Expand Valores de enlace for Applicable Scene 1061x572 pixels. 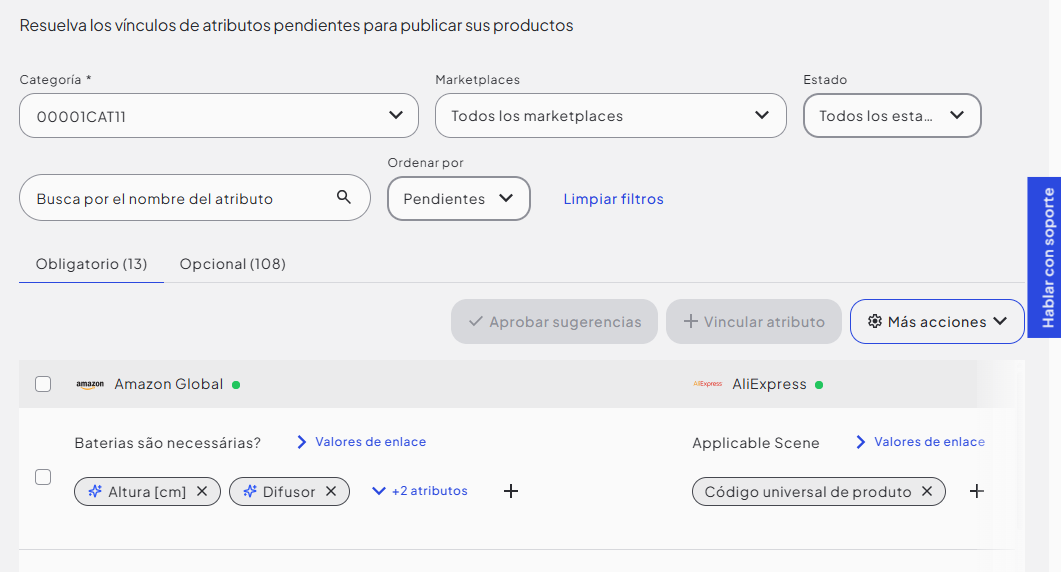920,442
